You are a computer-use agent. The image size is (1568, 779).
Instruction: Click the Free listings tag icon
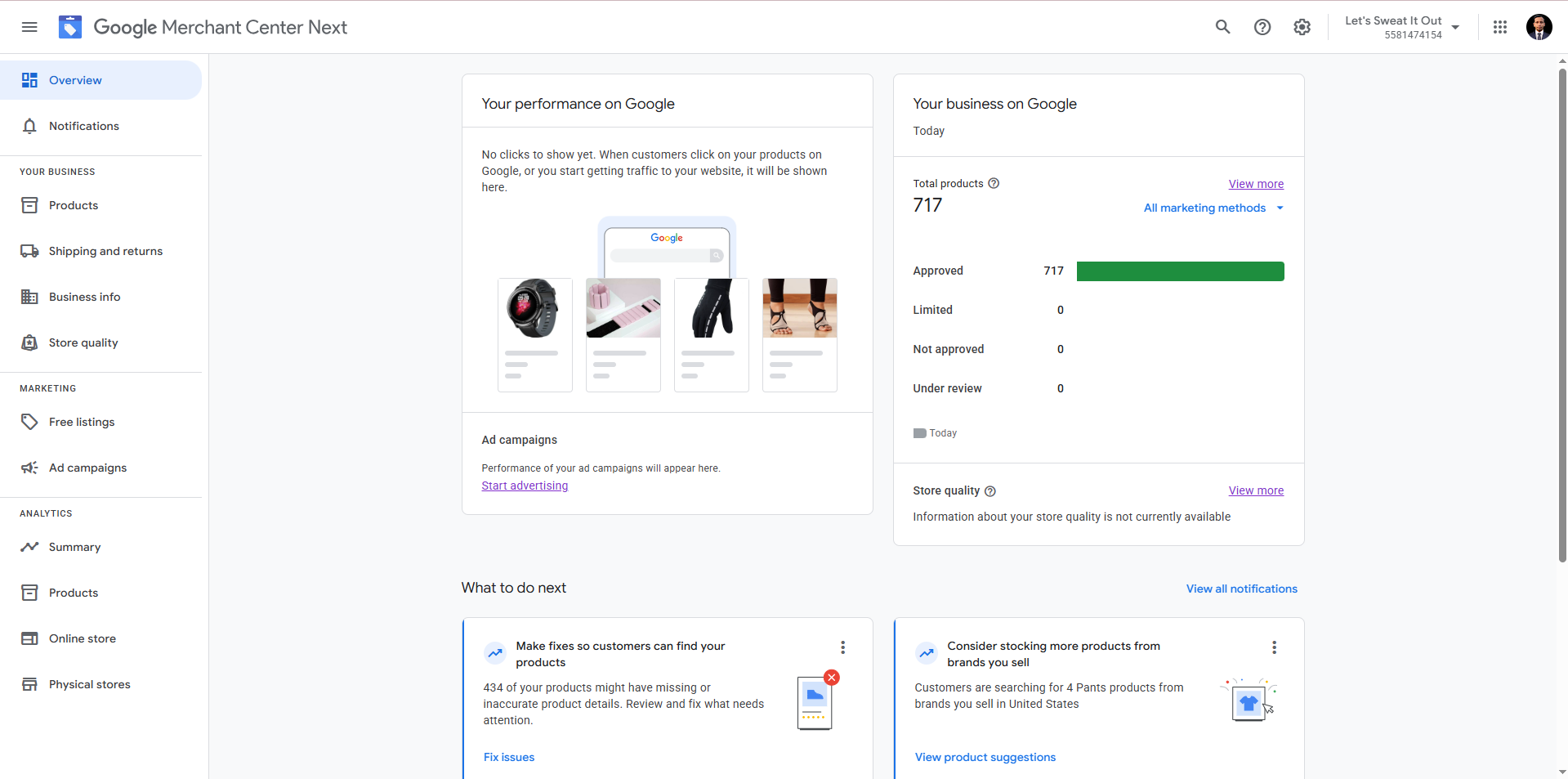29,422
